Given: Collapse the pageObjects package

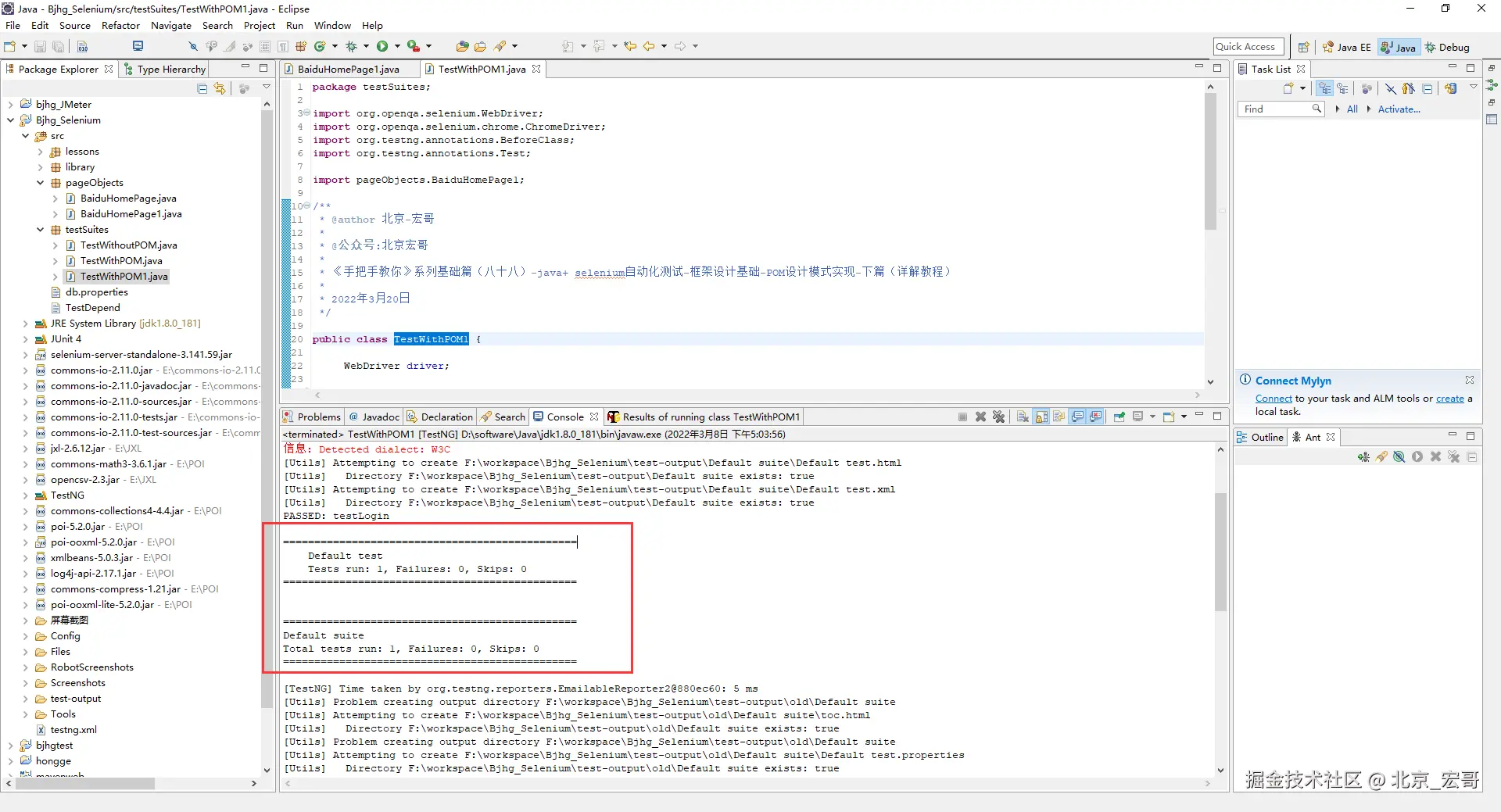Looking at the screenshot, I should [x=41, y=183].
